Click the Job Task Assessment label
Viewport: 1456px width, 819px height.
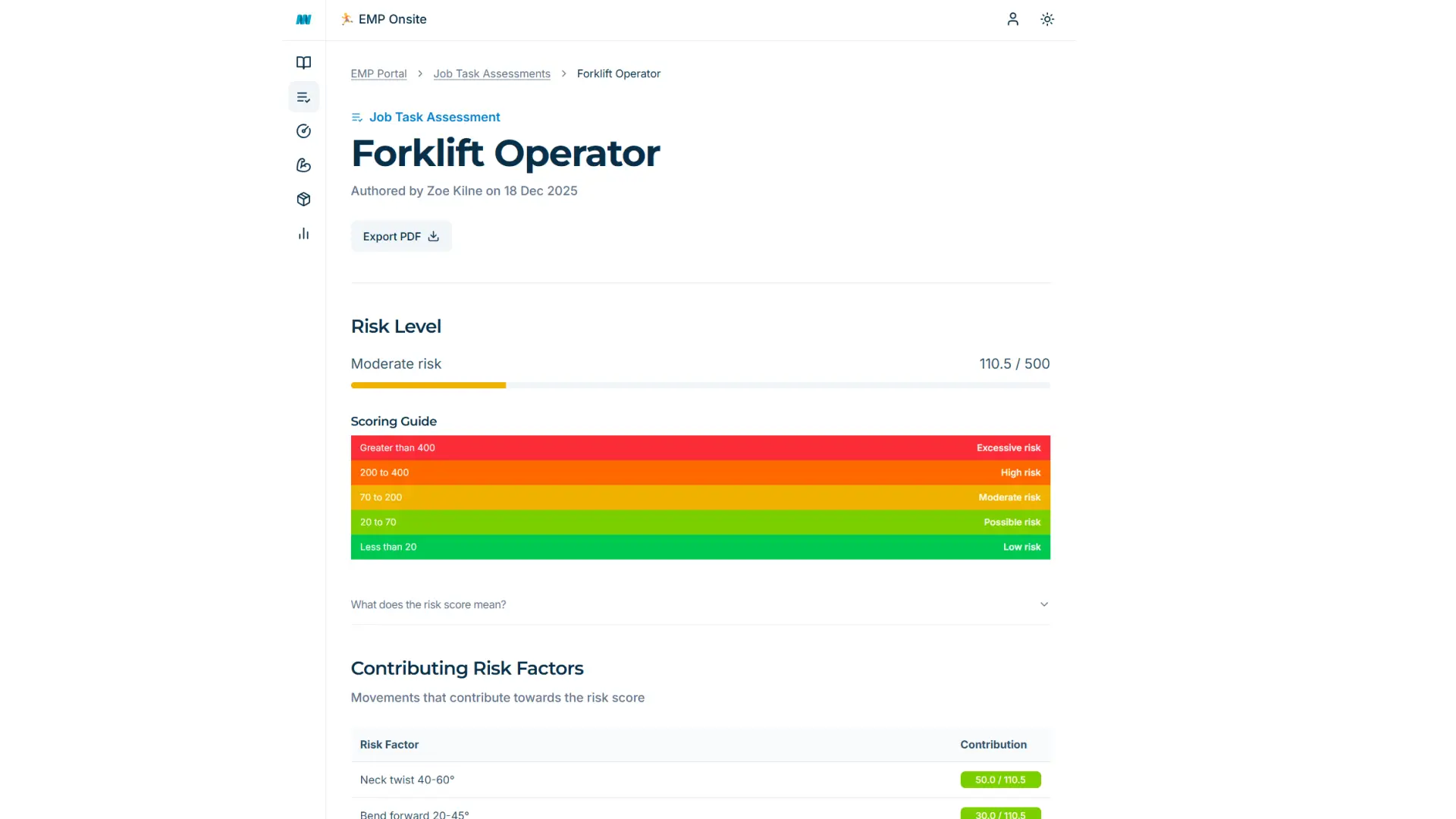pyautogui.click(x=435, y=117)
